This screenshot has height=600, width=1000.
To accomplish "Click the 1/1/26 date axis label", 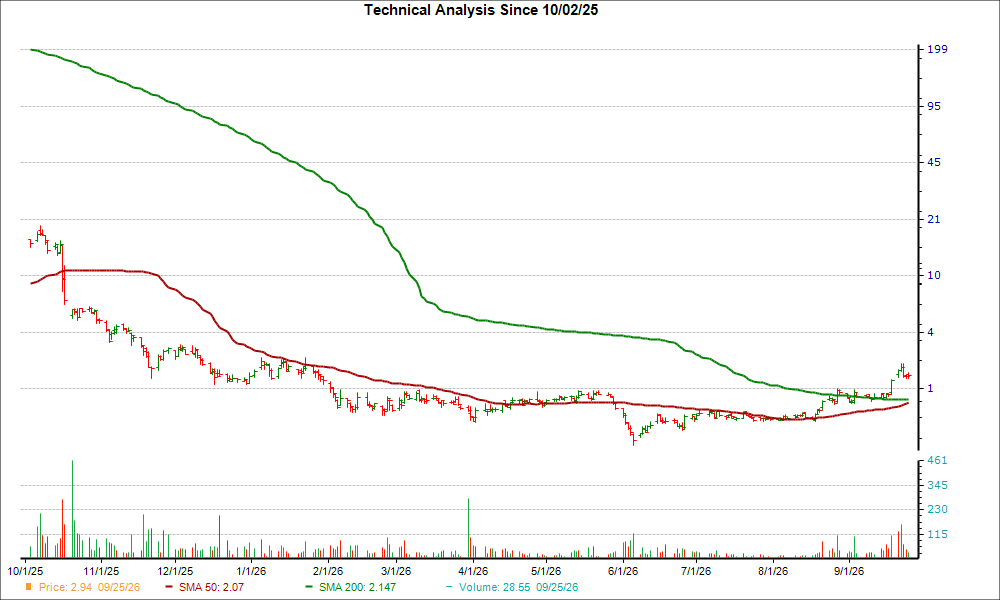I will [251, 571].
